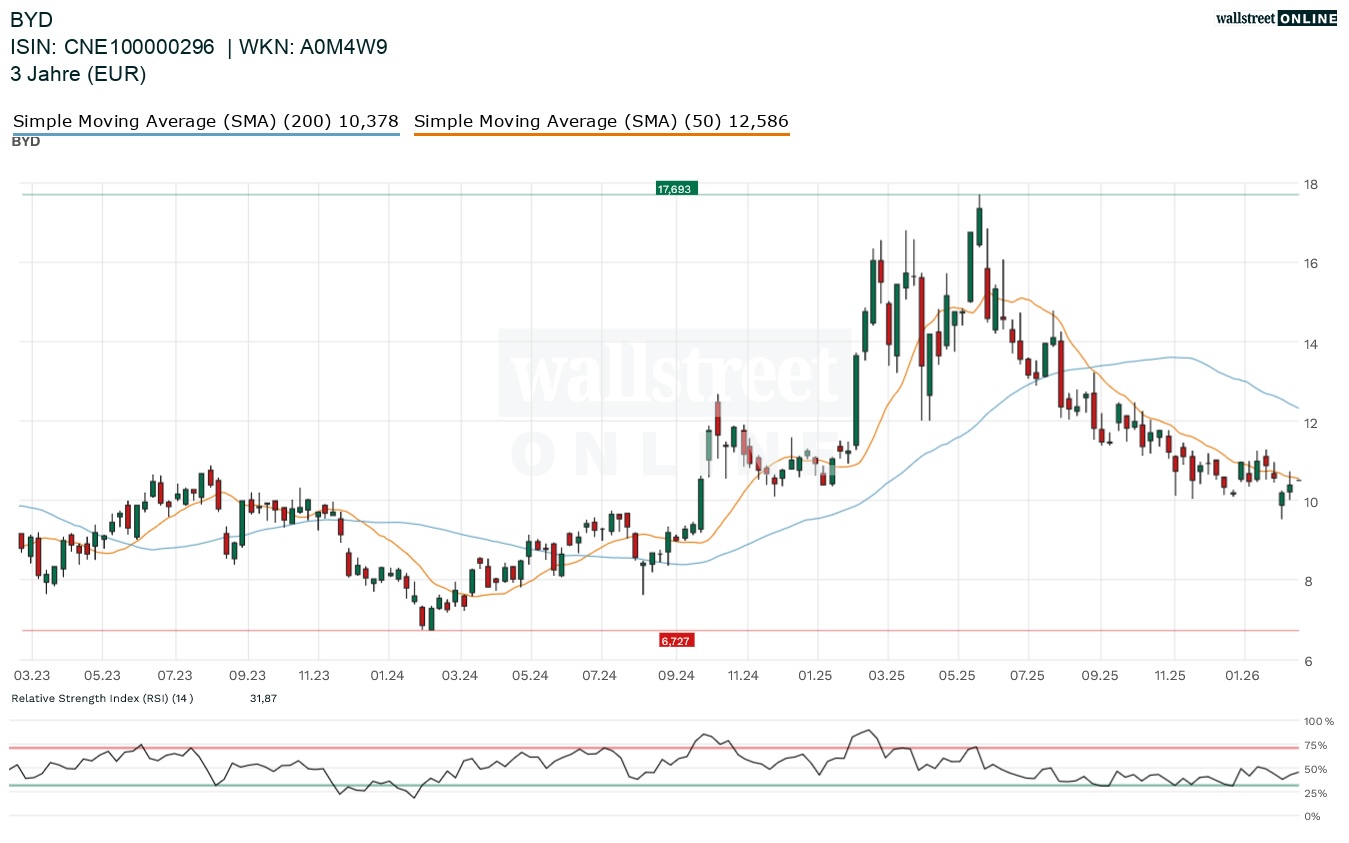
Task: Toggle the SMA (200) legend entry
Action: (x=206, y=121)
